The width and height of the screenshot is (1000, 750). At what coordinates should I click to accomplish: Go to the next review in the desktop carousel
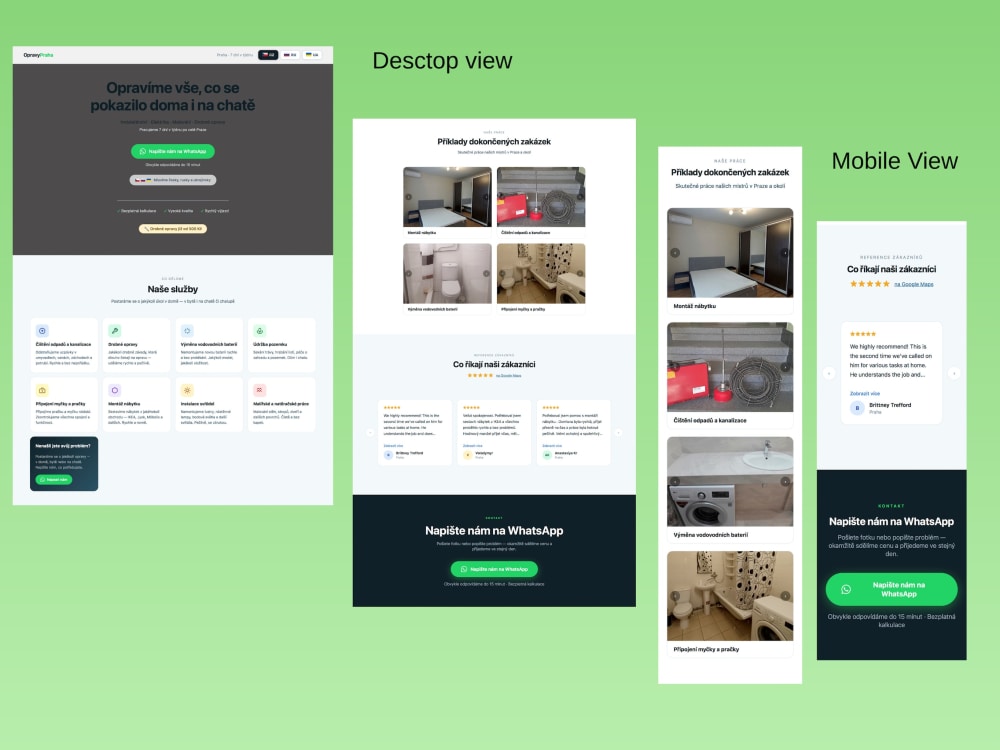click(x=618, y=432)
